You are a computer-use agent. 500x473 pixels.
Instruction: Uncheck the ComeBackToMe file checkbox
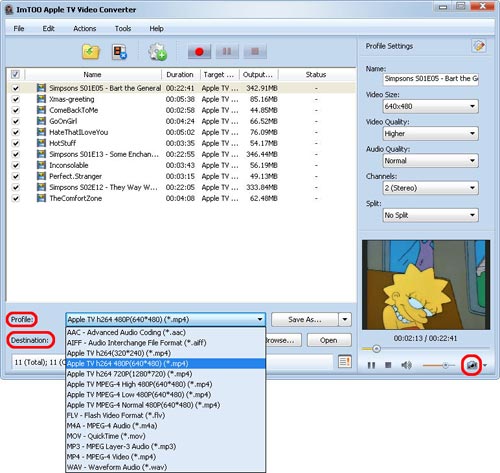point(15,110)
